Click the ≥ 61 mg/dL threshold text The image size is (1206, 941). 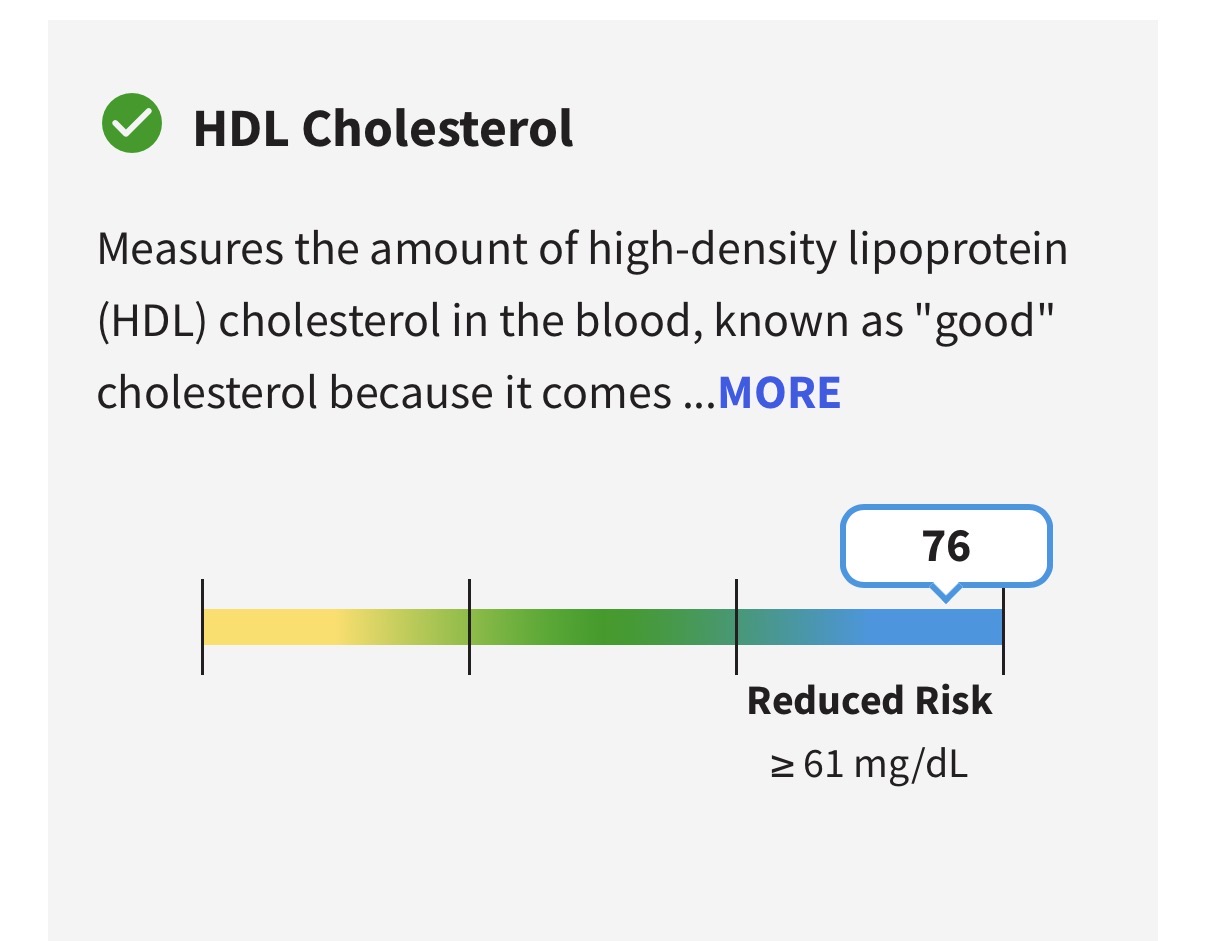(x=869, y=767)
